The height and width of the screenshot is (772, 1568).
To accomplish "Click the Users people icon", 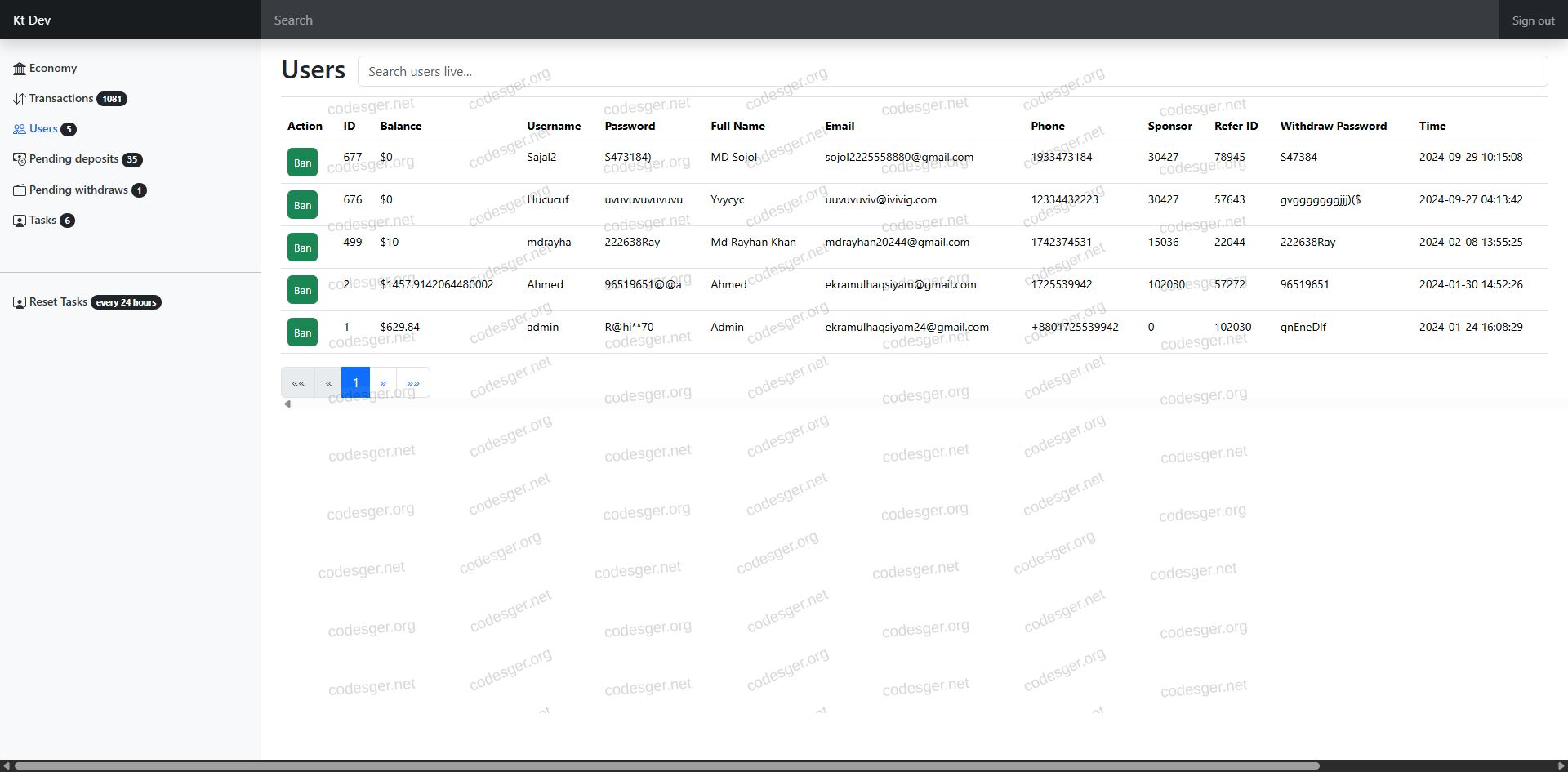I will (20, 129).
